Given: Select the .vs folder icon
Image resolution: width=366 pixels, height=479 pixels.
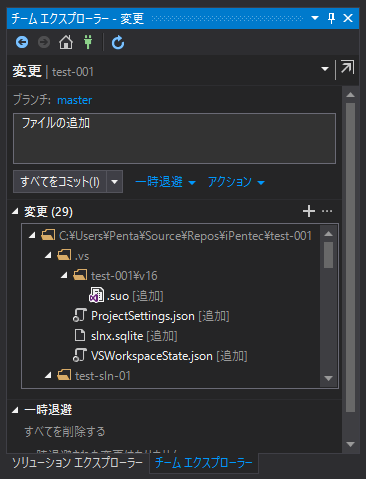Looking at the screenshot, I should (x=64, y=255).
